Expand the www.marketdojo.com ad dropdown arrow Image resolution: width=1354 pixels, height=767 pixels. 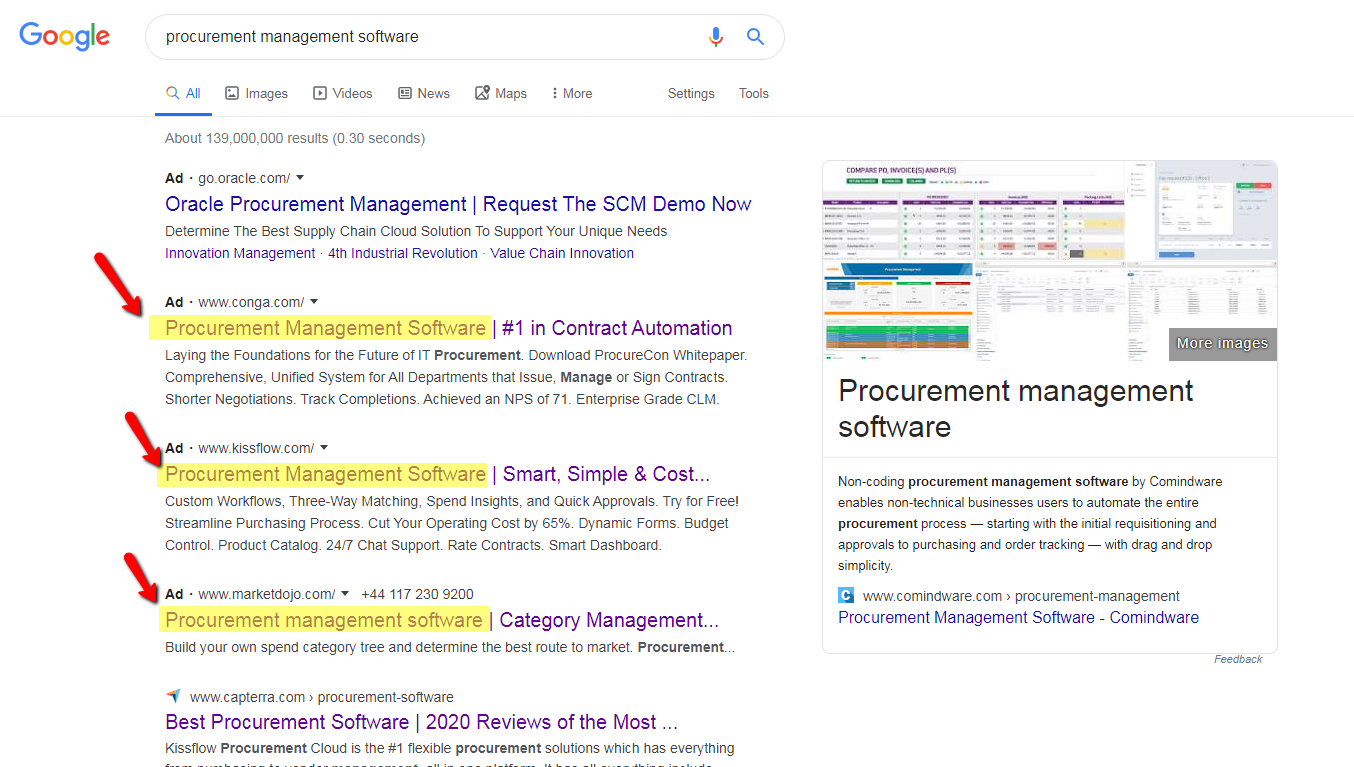coord(345,594)
